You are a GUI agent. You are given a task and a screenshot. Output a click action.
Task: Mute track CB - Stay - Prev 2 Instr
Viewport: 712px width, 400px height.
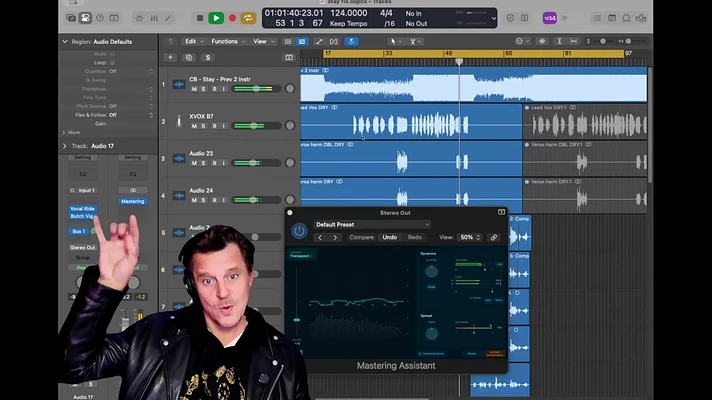194,89
